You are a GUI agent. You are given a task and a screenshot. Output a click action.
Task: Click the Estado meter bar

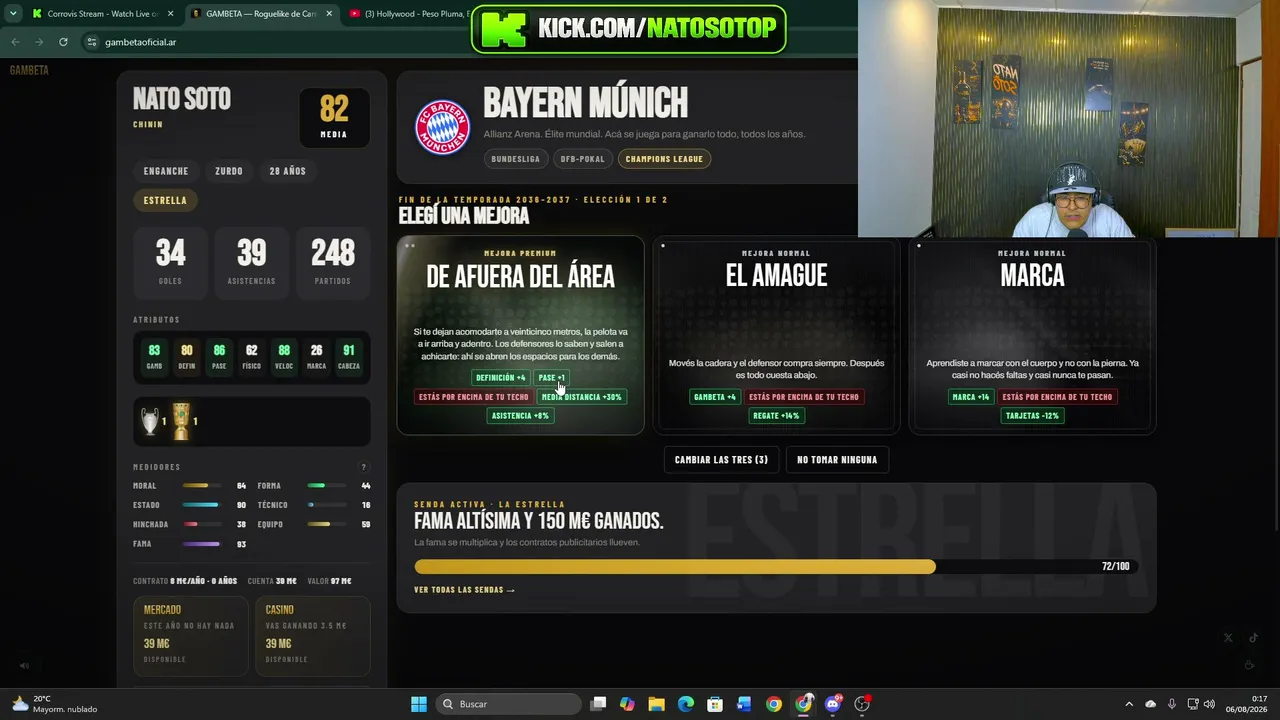pos(200,505)
